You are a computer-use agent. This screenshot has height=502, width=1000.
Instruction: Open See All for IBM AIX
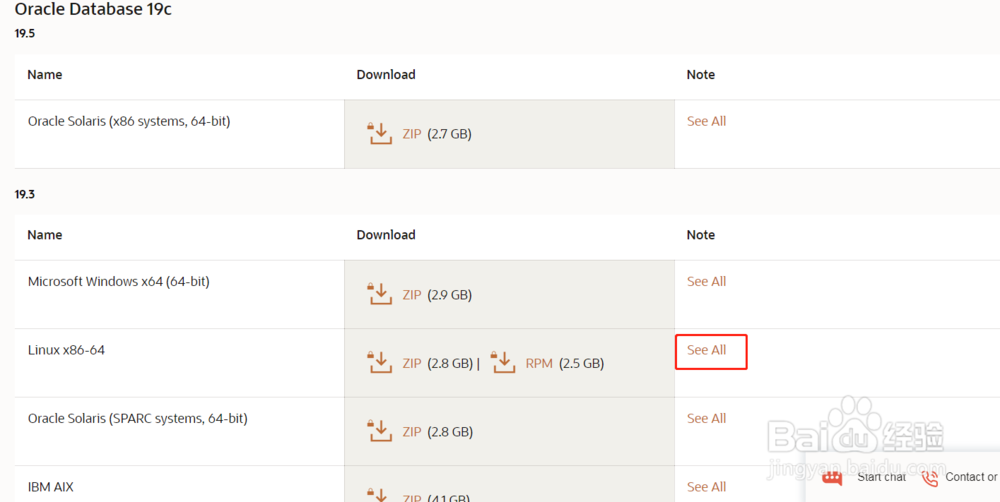(x=706, y=487)
